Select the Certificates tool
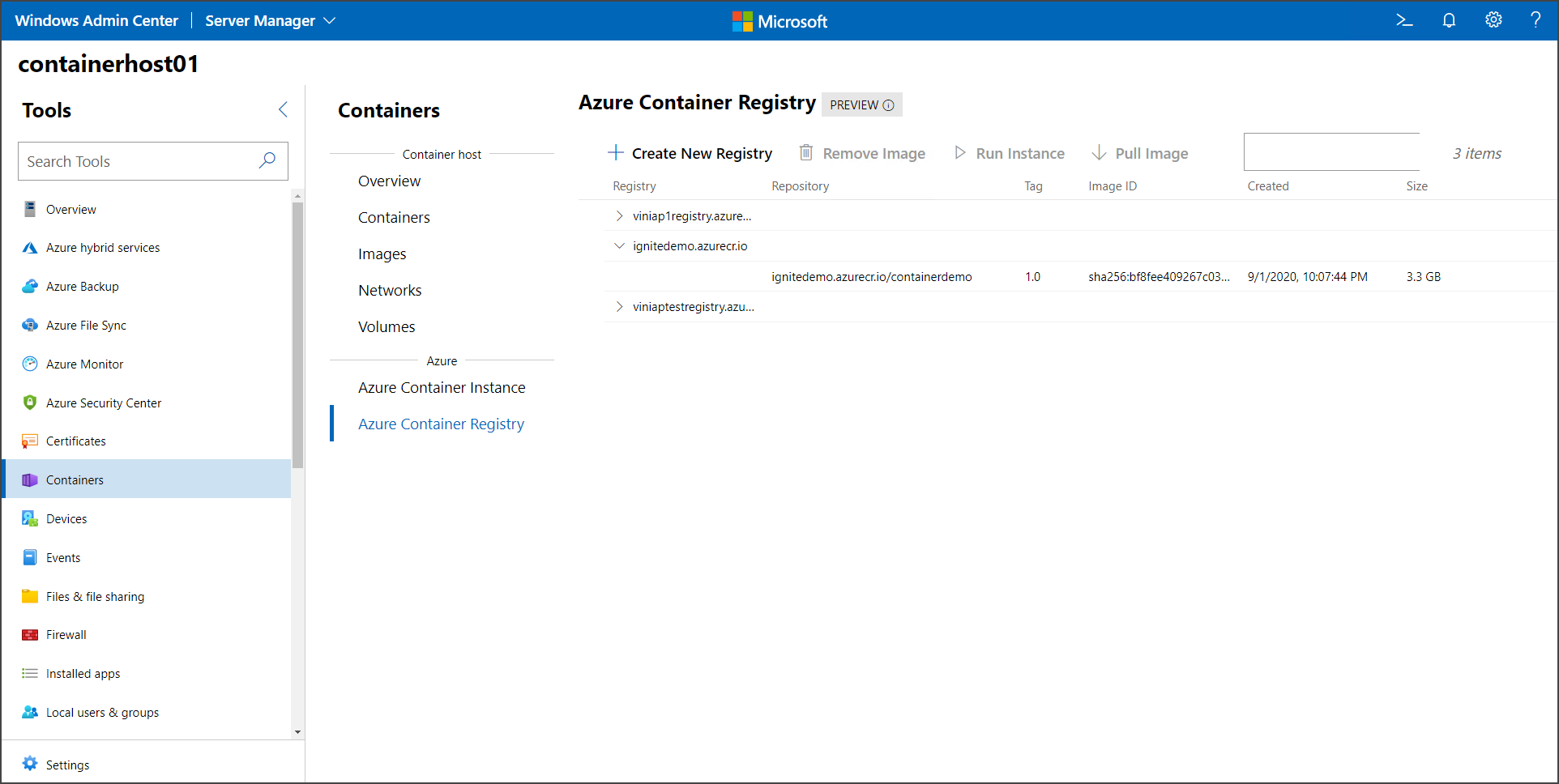Viewport: 1559px width, 784px height. [x=75, y=441]
